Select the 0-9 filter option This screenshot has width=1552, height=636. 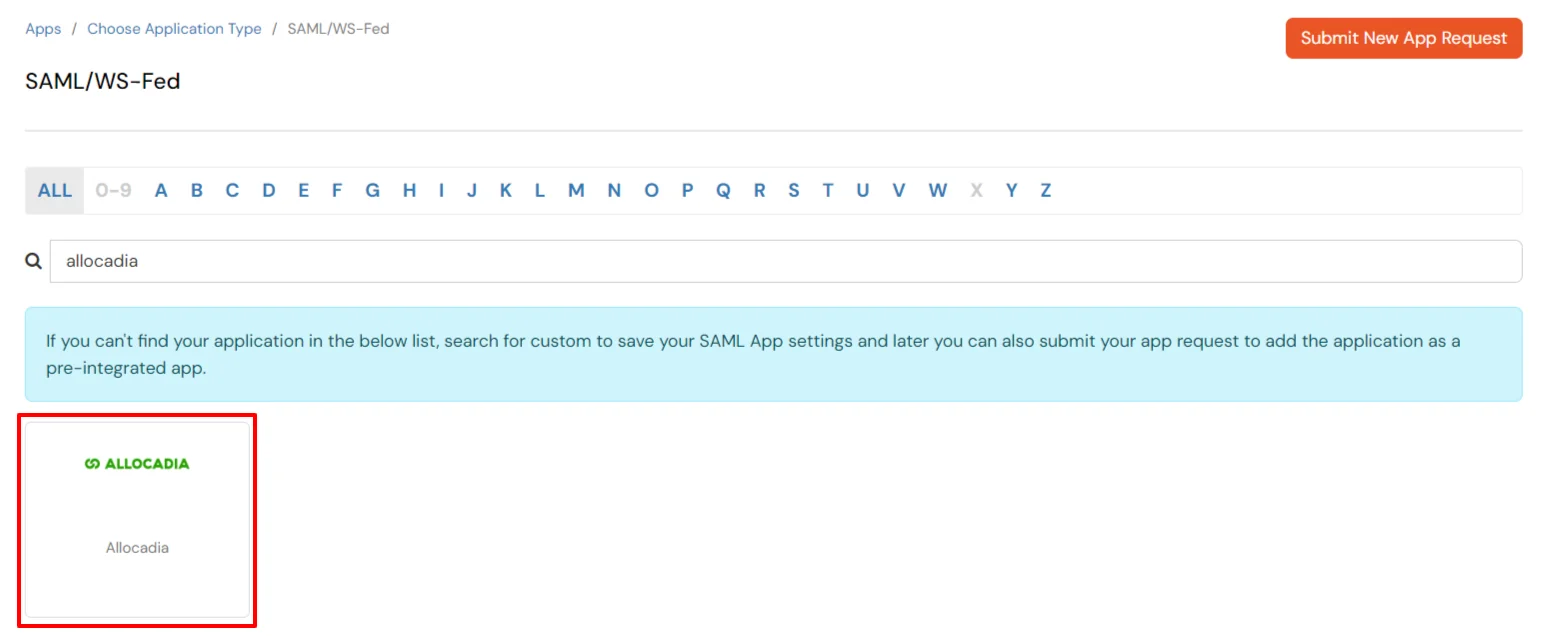111,190
